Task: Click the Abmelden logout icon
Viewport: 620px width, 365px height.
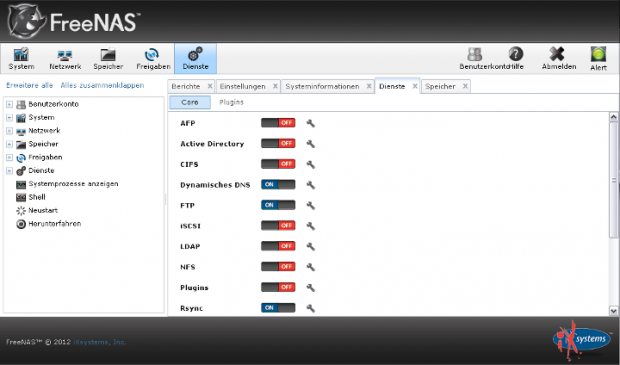Action: pos(557,54)
